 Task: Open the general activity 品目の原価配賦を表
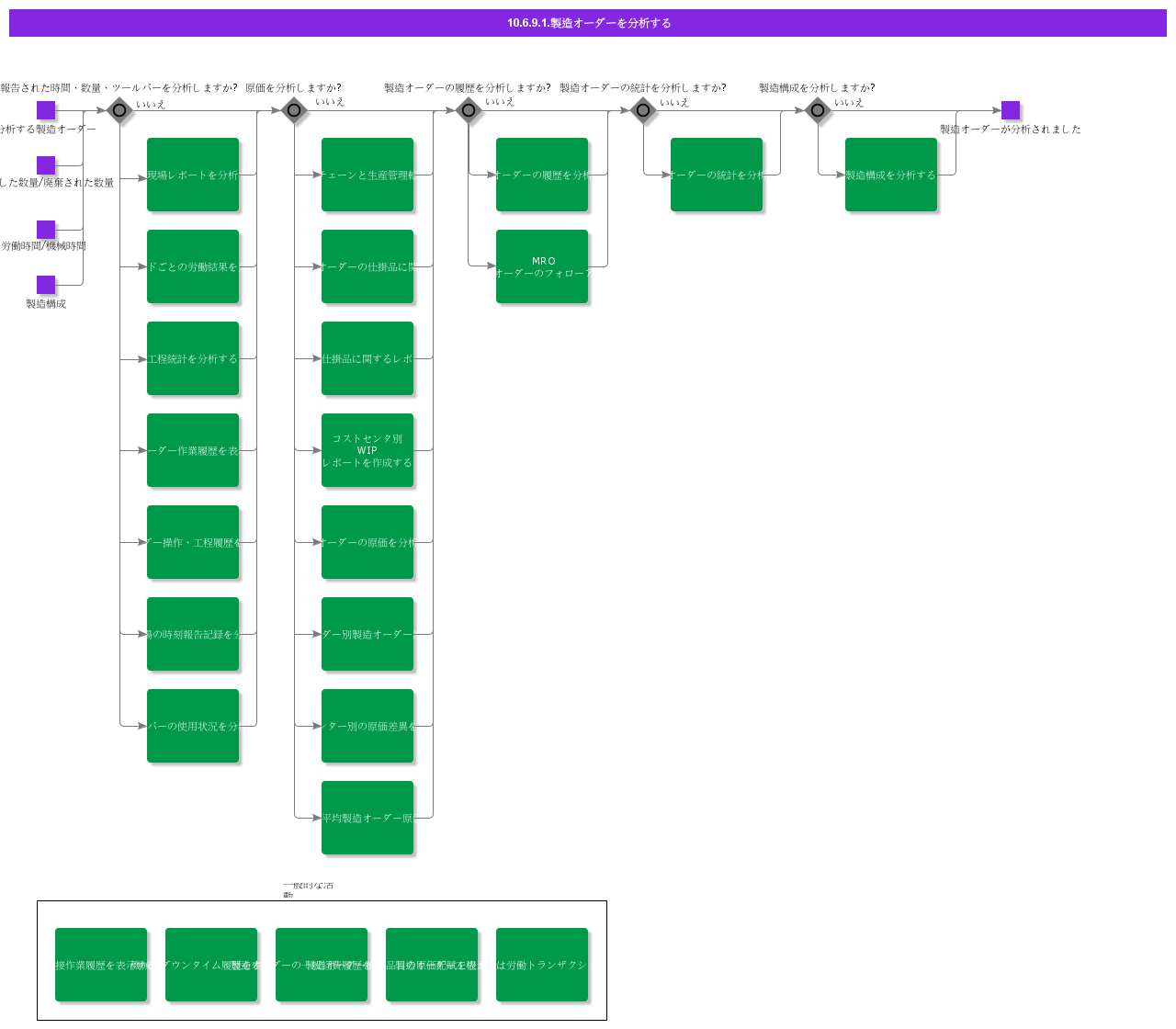point(432,965)
